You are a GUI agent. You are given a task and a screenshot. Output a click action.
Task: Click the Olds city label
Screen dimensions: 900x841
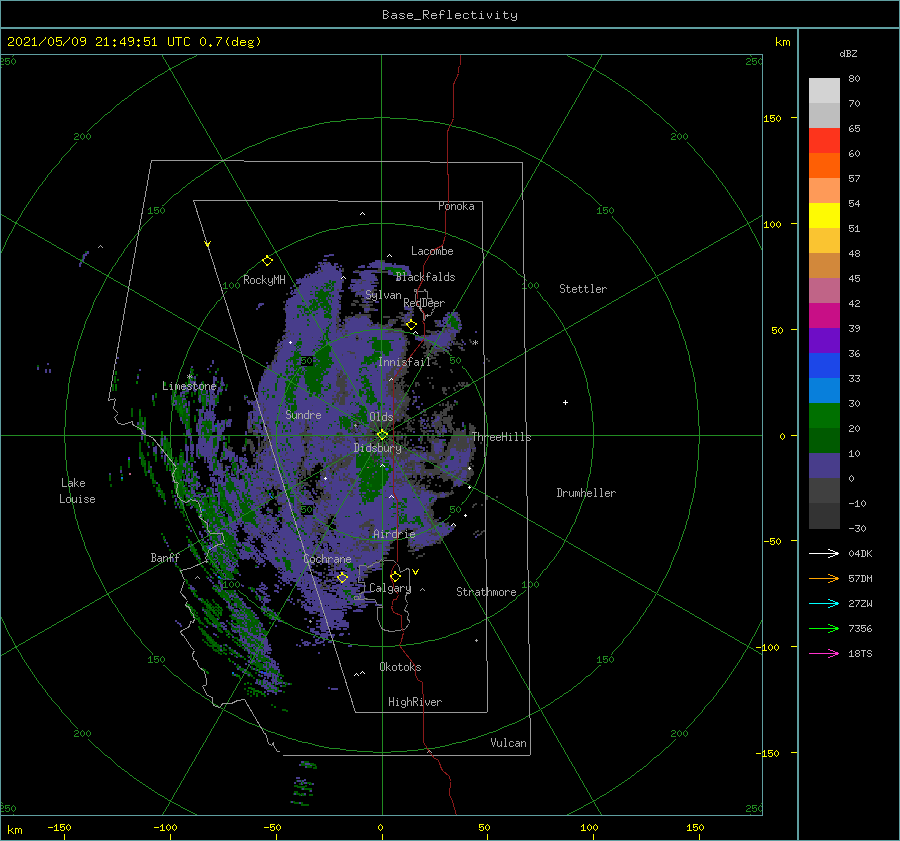(x=381, y=417)
